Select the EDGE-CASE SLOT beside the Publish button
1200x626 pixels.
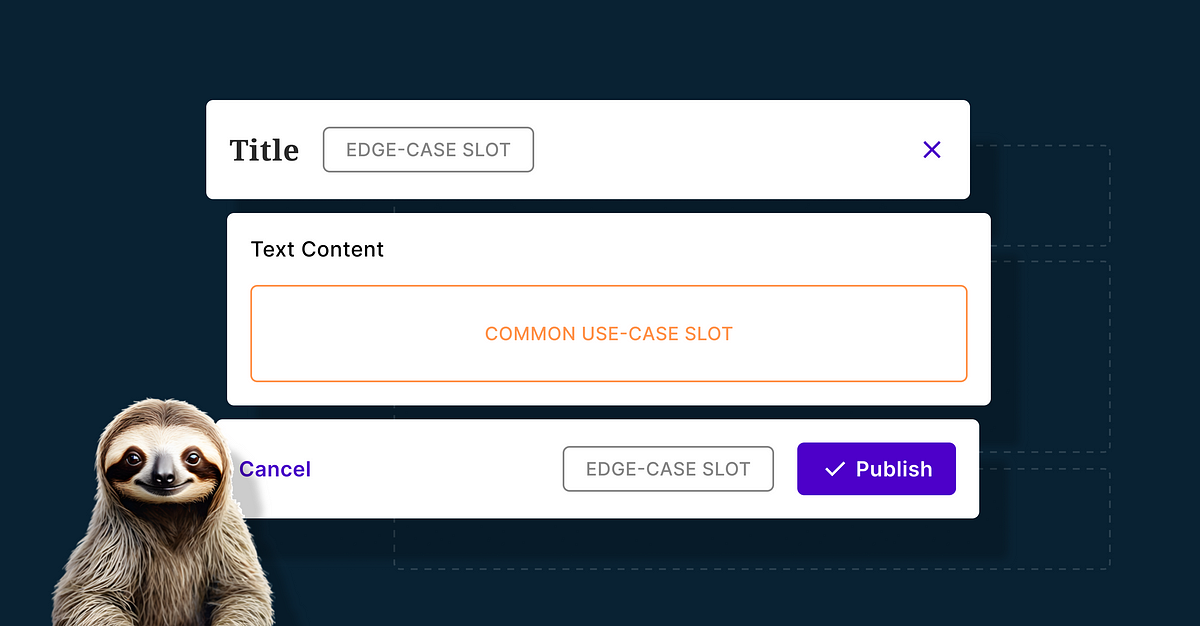tap(668, 469)
